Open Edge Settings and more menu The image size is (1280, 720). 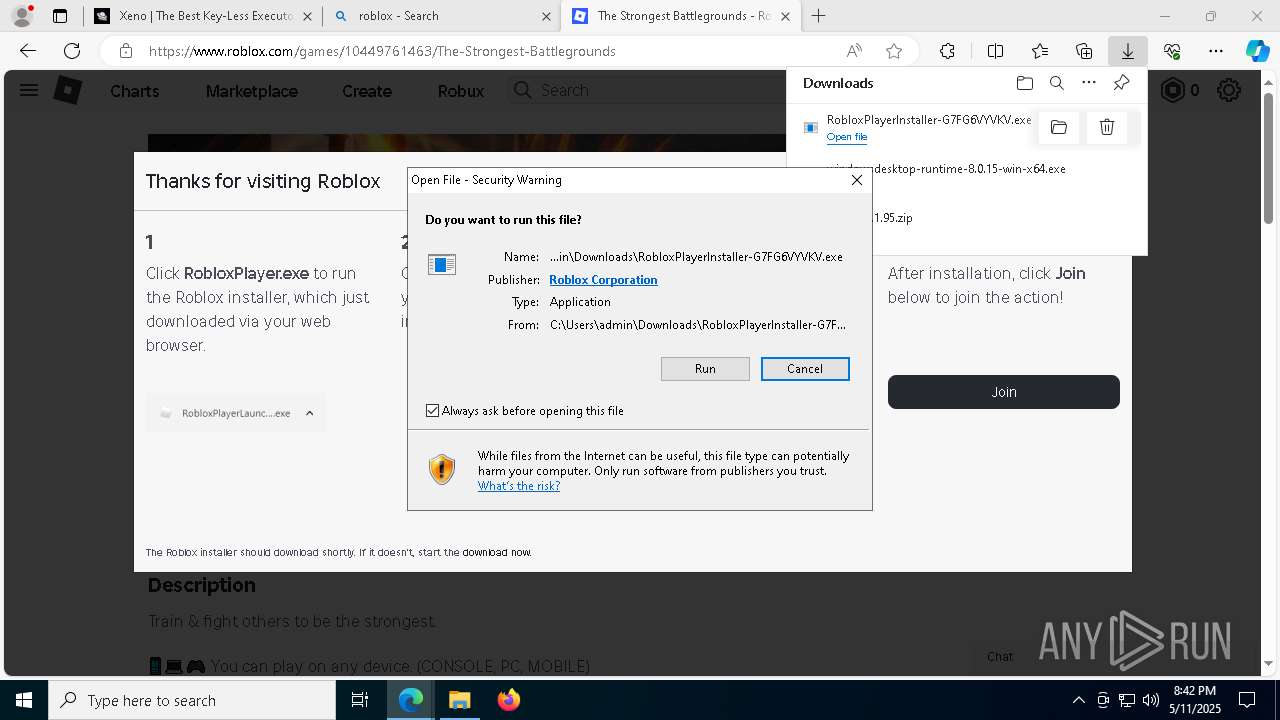(1216, 51)
